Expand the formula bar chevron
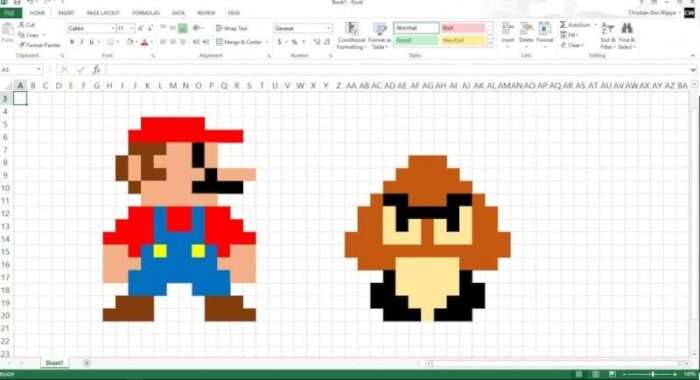The image size is (700, 380). coord(693,70)
